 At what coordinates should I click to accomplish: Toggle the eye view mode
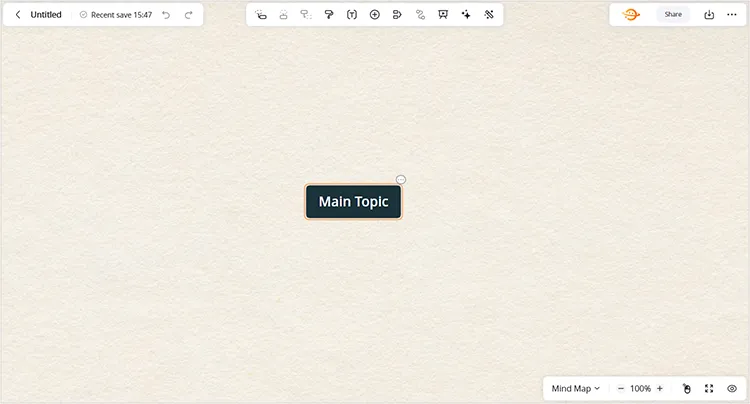click(x=732, y=389)
